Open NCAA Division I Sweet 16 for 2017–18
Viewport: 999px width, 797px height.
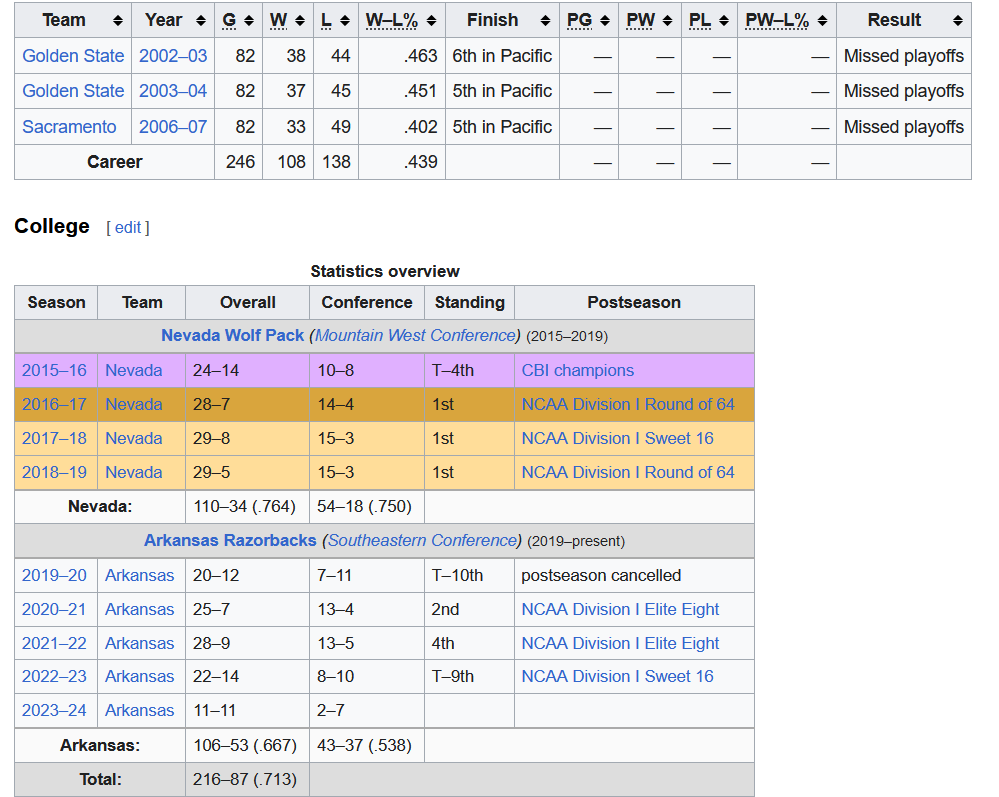[617, 438]
